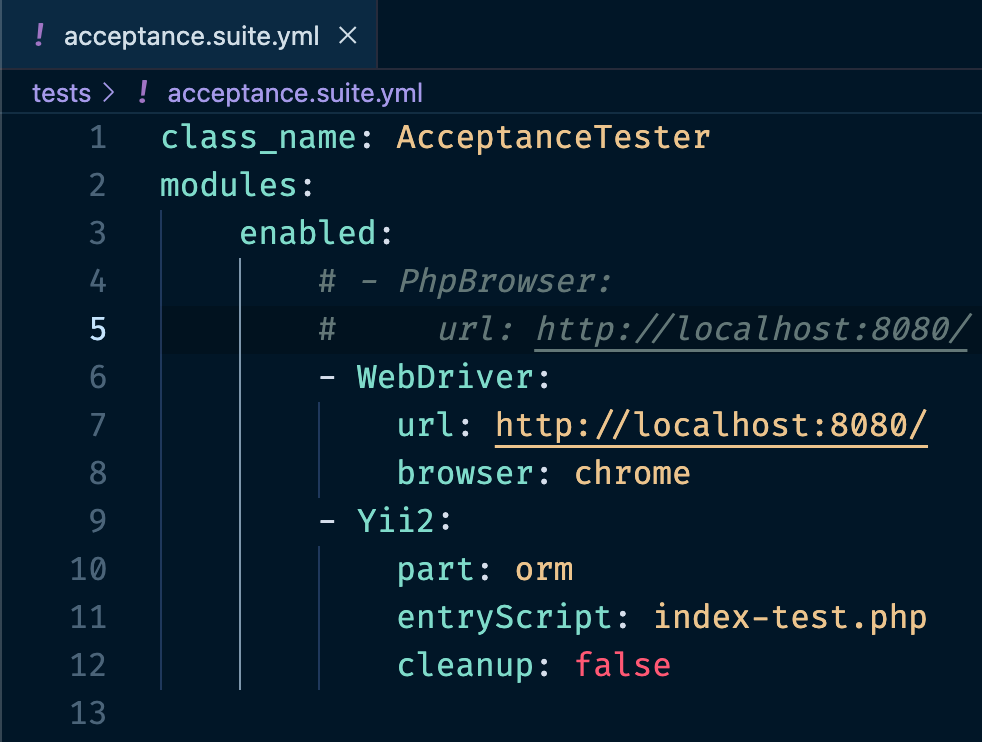
Task: Place cursor on the WebDriver module entry
Action: pos(444,378)
